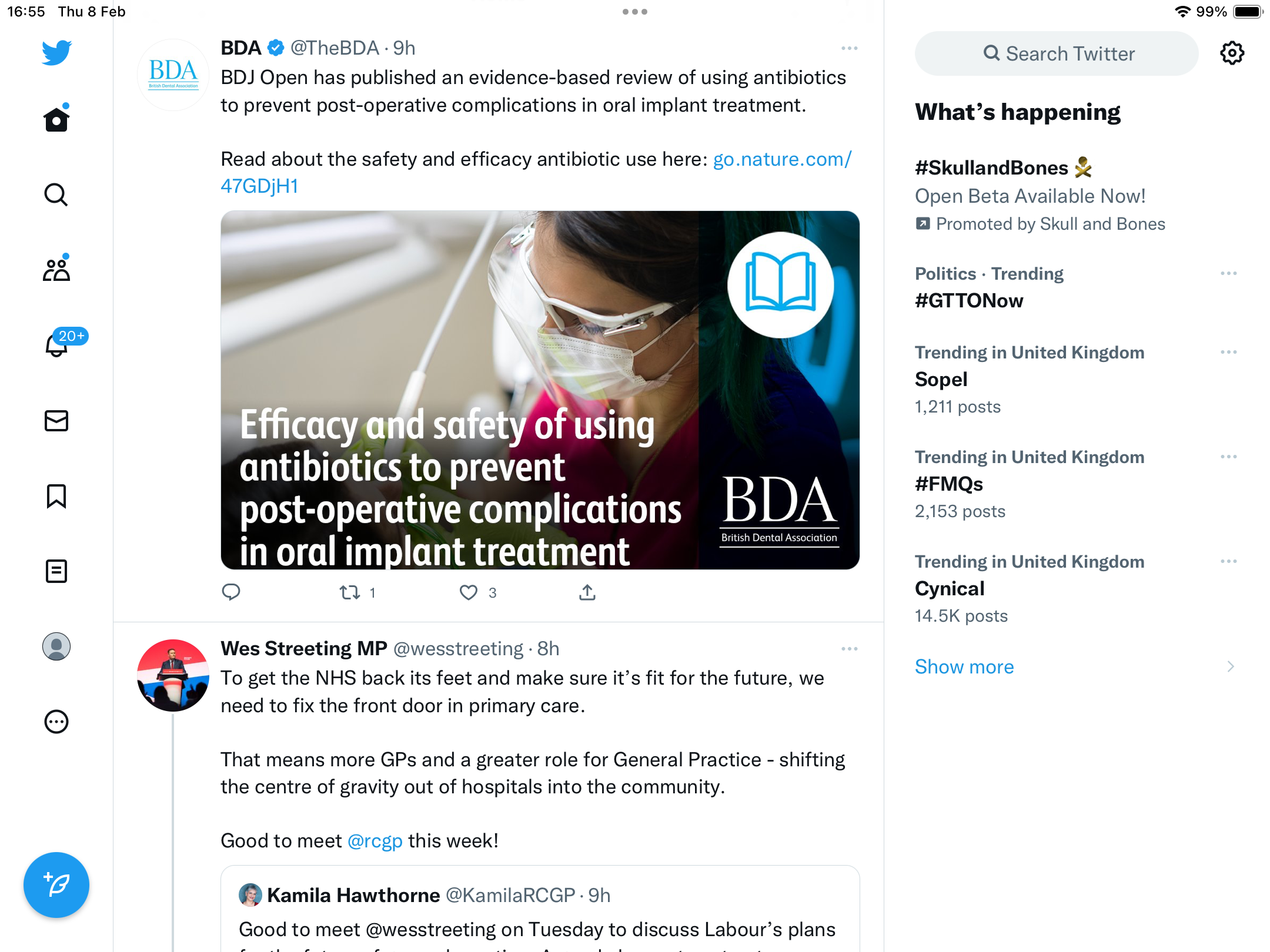Open more options on BDA tweet
The width and height of the screenshot is (1270, 952).
(x=849, y=48)
